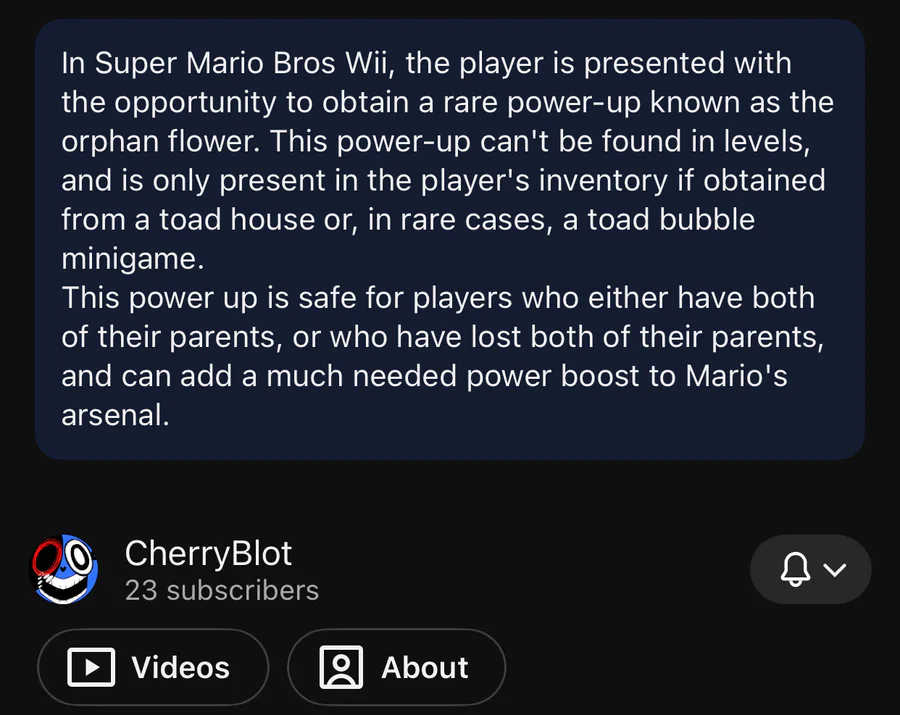Screen dimensions: 900x715
Task: Open the CherryBlot channel name link
Action: (208, 553)
